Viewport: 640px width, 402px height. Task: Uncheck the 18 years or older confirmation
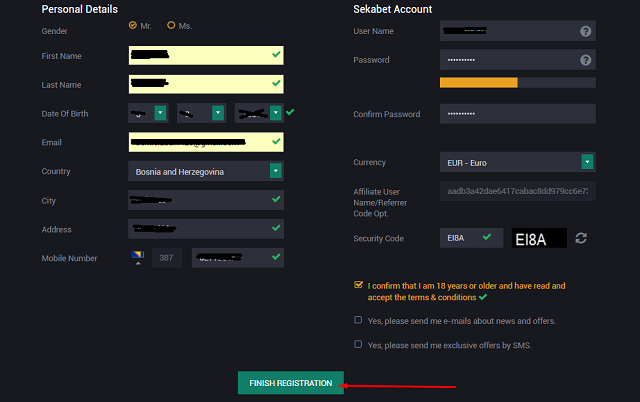(x=358, y=284)
